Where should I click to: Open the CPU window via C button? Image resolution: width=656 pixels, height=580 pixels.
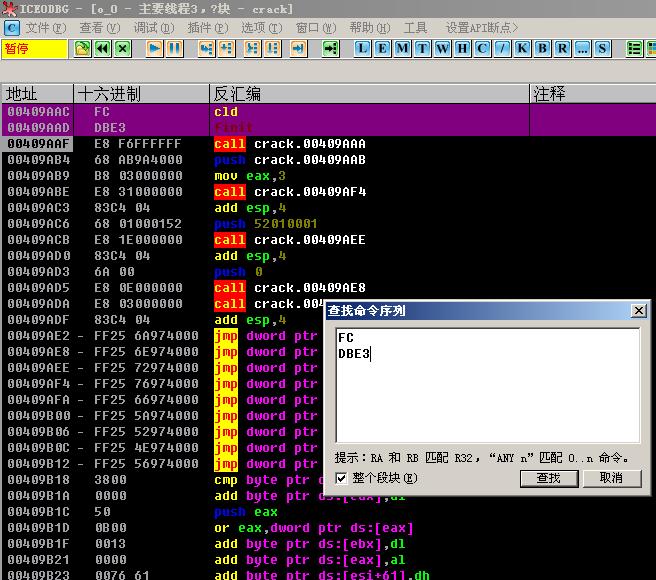tap(482, 49)
